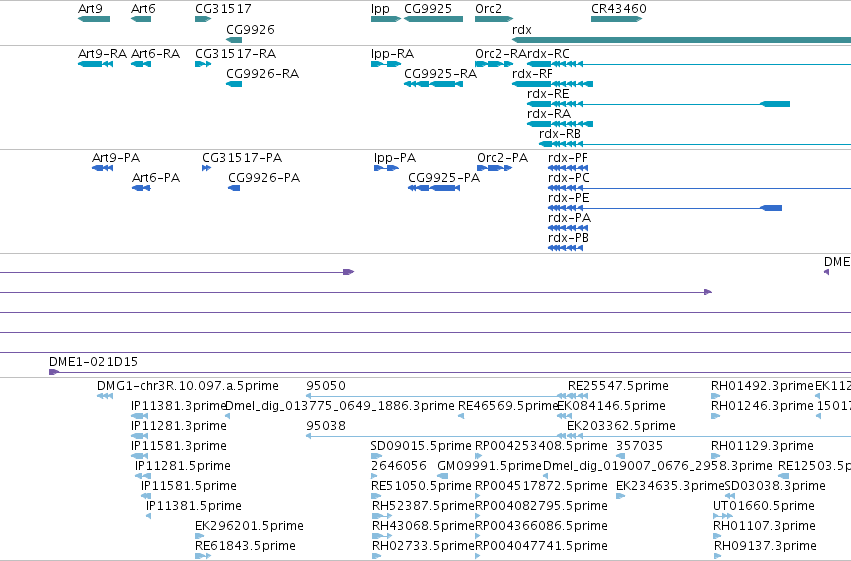The image size is (851, 561).
Task: Click the CG9925-PA protein glyph
Action: pyautogui.click(x=434, y=188)
